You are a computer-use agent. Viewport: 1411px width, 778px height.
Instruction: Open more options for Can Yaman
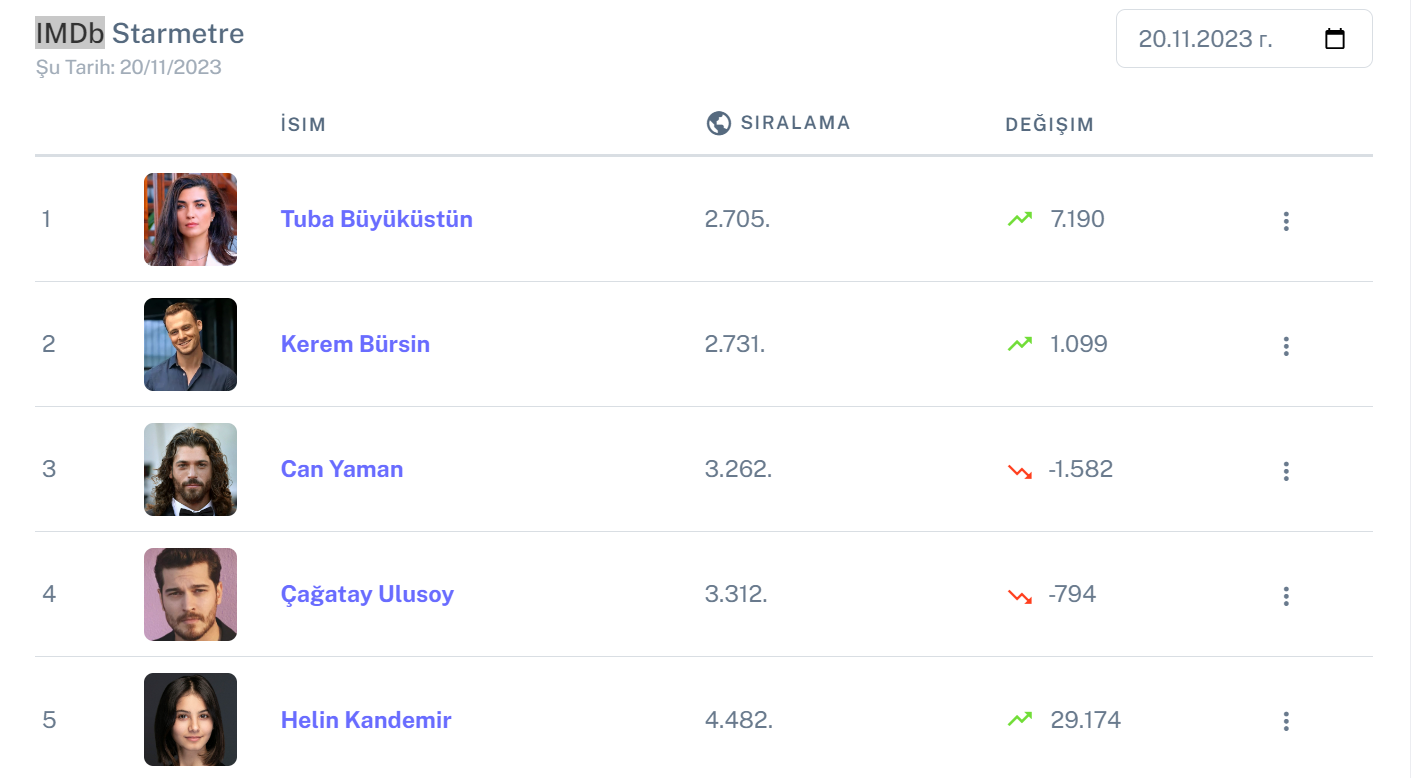click(x=1286, y=471)
